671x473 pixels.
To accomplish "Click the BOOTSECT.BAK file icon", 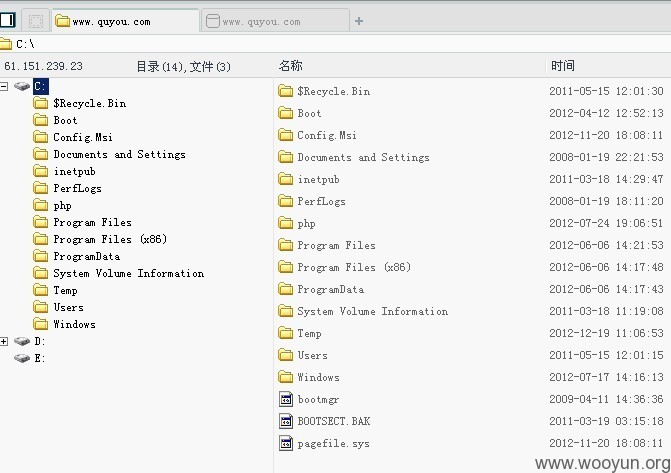I will 286,421.
